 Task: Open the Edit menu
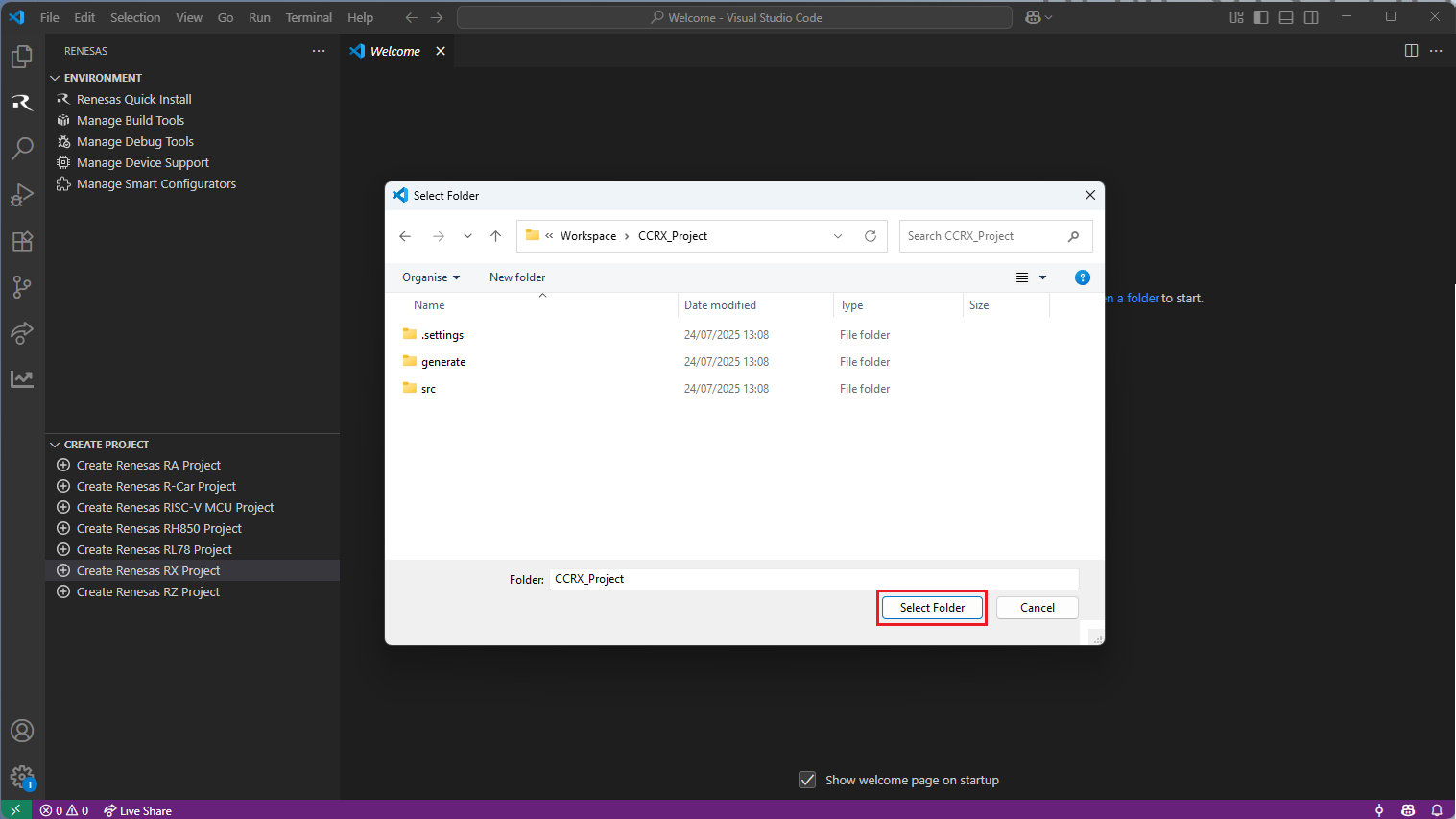point(84,17)
